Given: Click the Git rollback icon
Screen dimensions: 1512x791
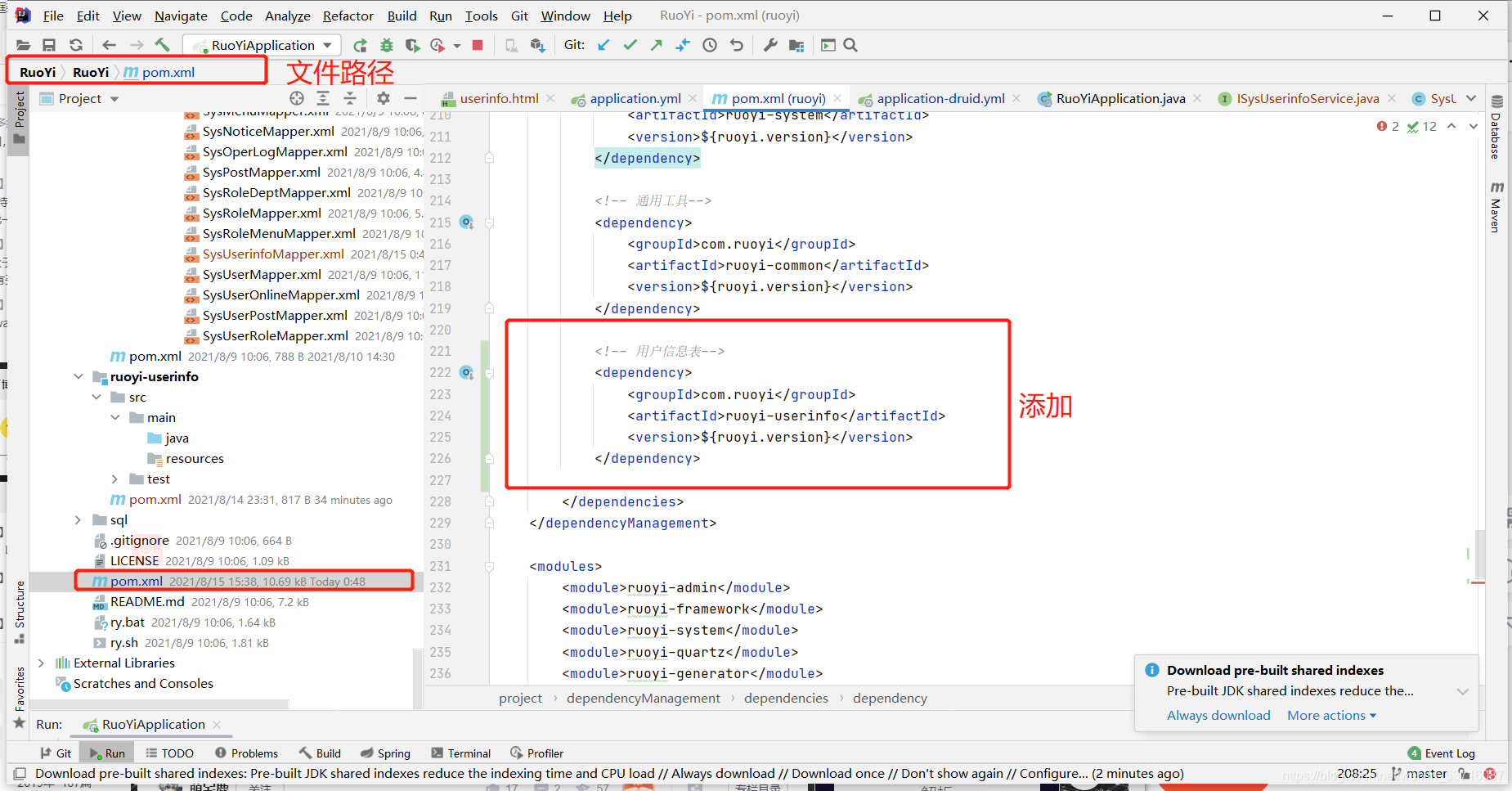Looking at the screenshot, I should pos(737,46).
